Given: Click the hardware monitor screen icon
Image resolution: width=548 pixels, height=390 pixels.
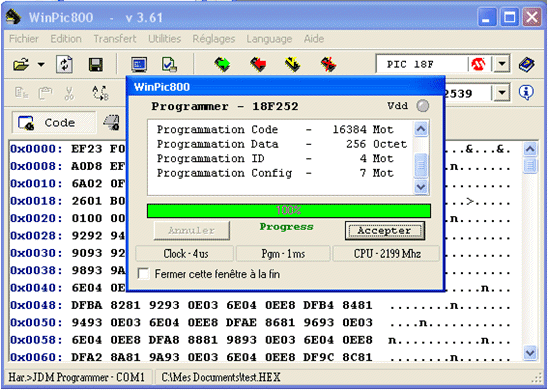Looking at the screenshot, I should [139, 65].
